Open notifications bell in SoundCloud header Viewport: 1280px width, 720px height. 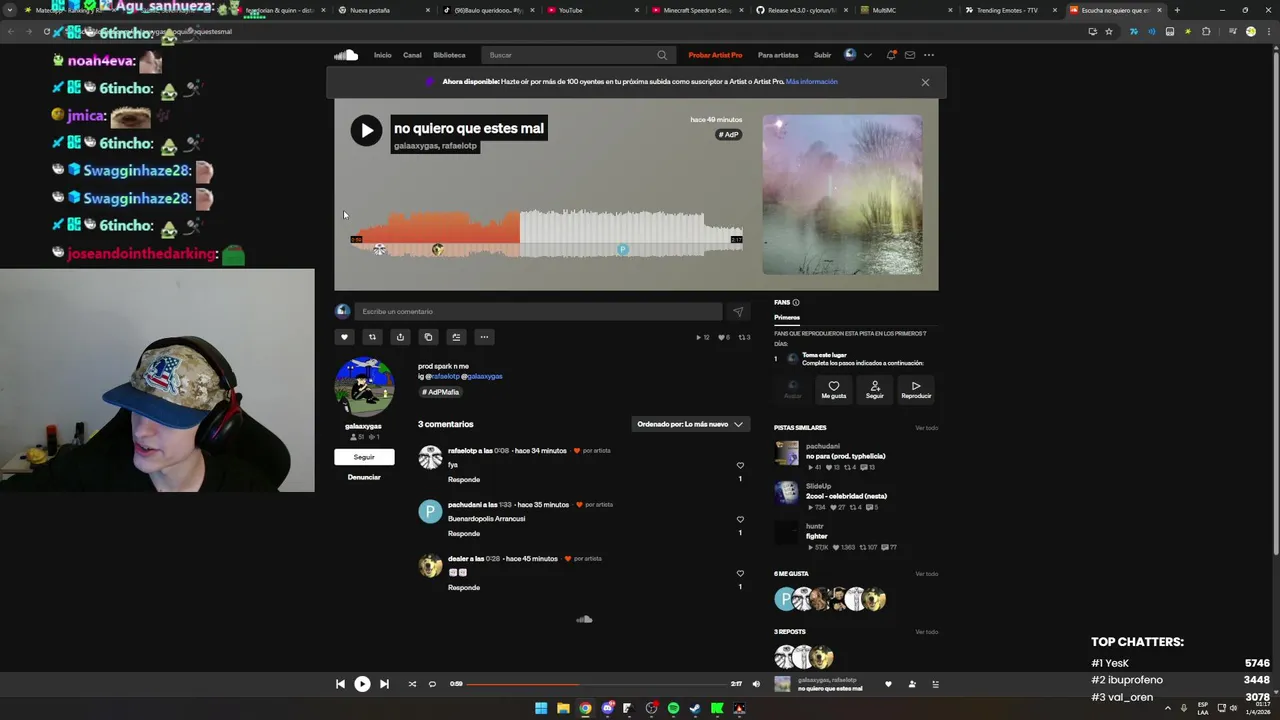tap(891, 55)
